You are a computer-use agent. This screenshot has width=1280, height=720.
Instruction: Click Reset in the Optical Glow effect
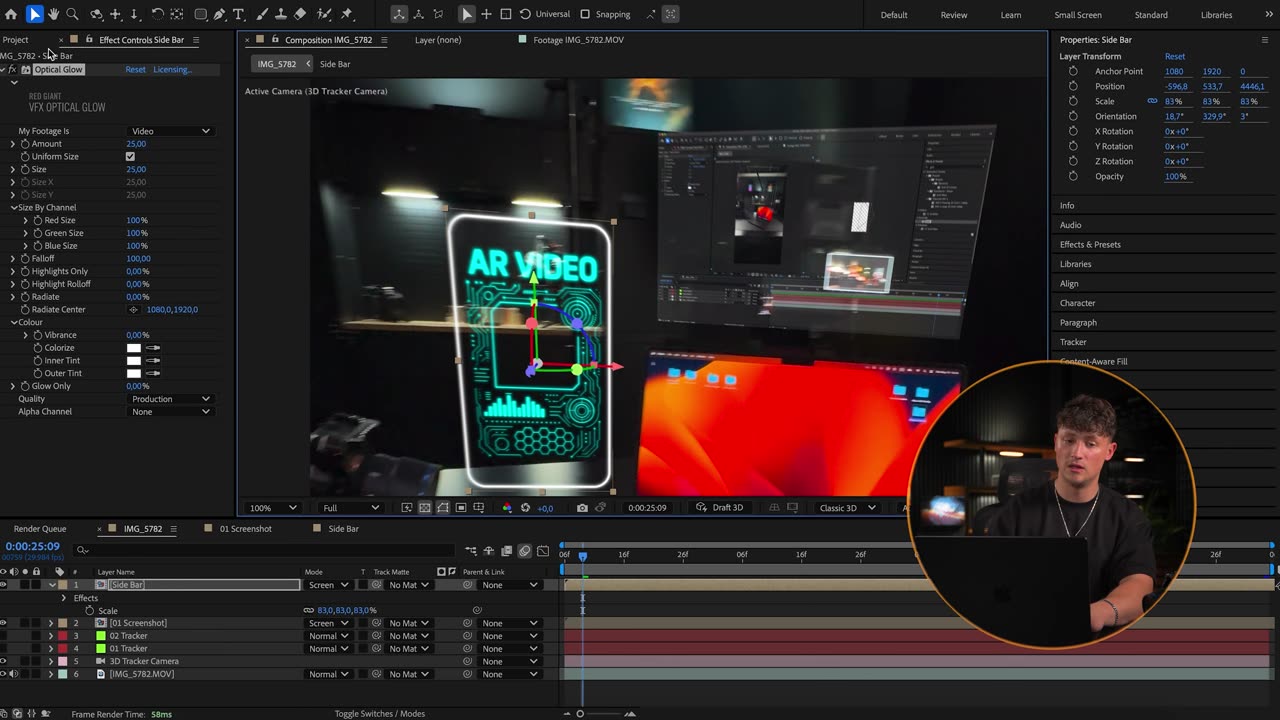[135, 70]
